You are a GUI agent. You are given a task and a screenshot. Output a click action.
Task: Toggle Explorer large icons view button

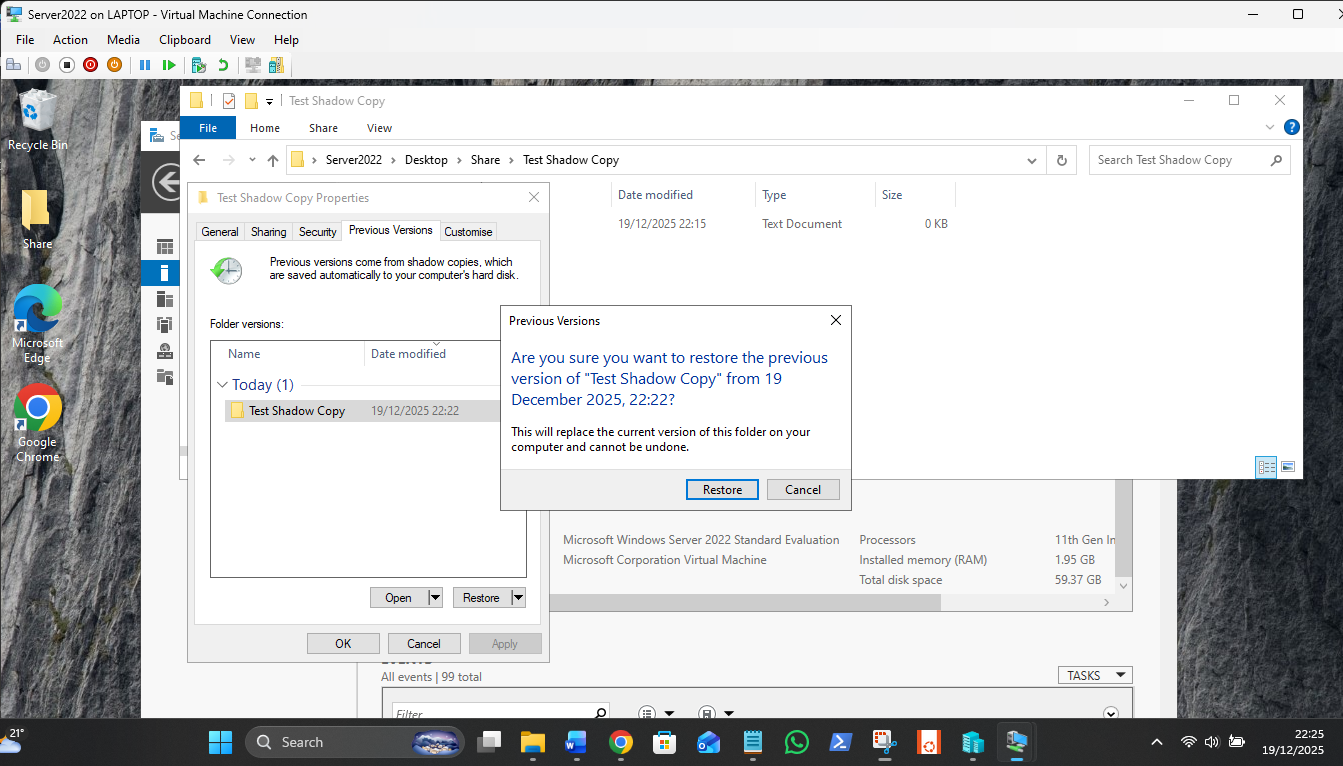point(1288,467)
